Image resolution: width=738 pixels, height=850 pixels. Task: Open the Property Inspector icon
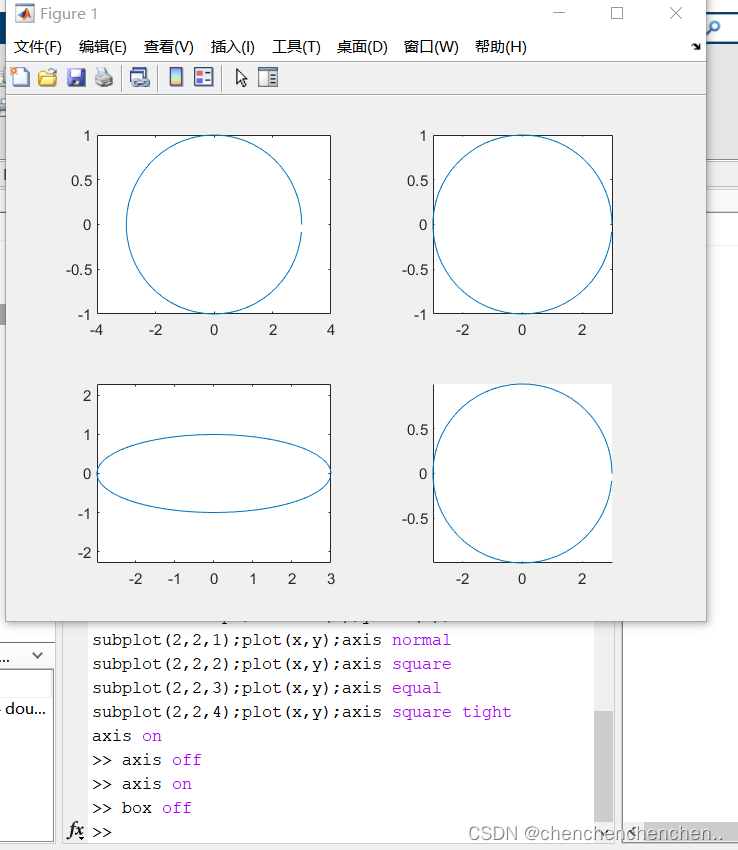[268, 78]
